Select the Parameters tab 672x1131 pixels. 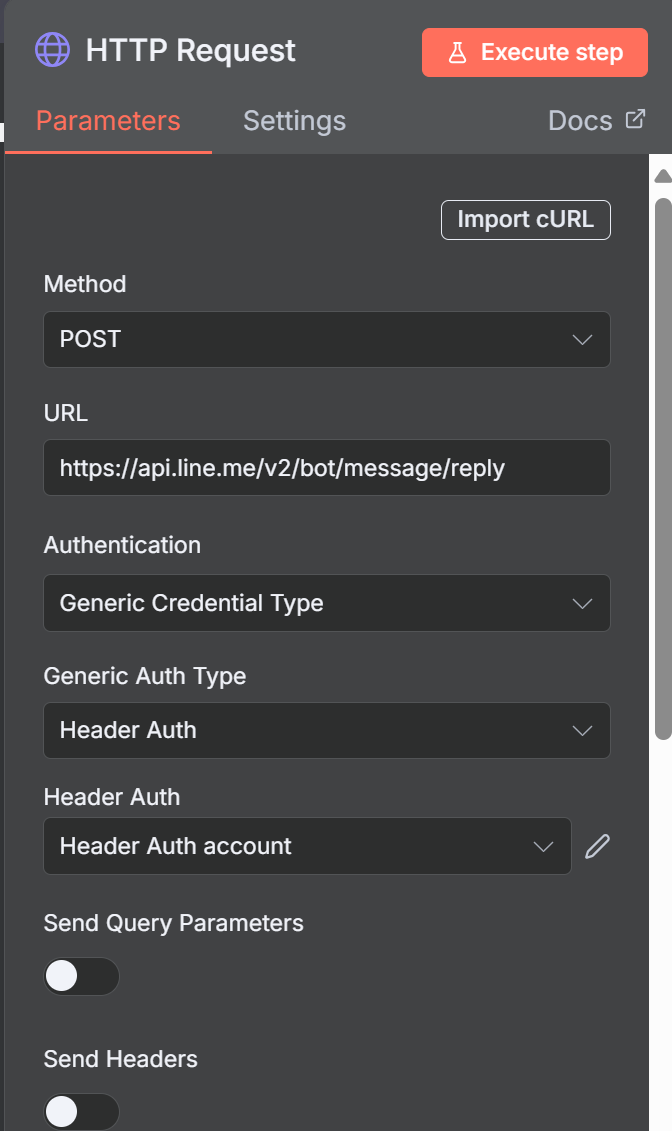(108, 121)
